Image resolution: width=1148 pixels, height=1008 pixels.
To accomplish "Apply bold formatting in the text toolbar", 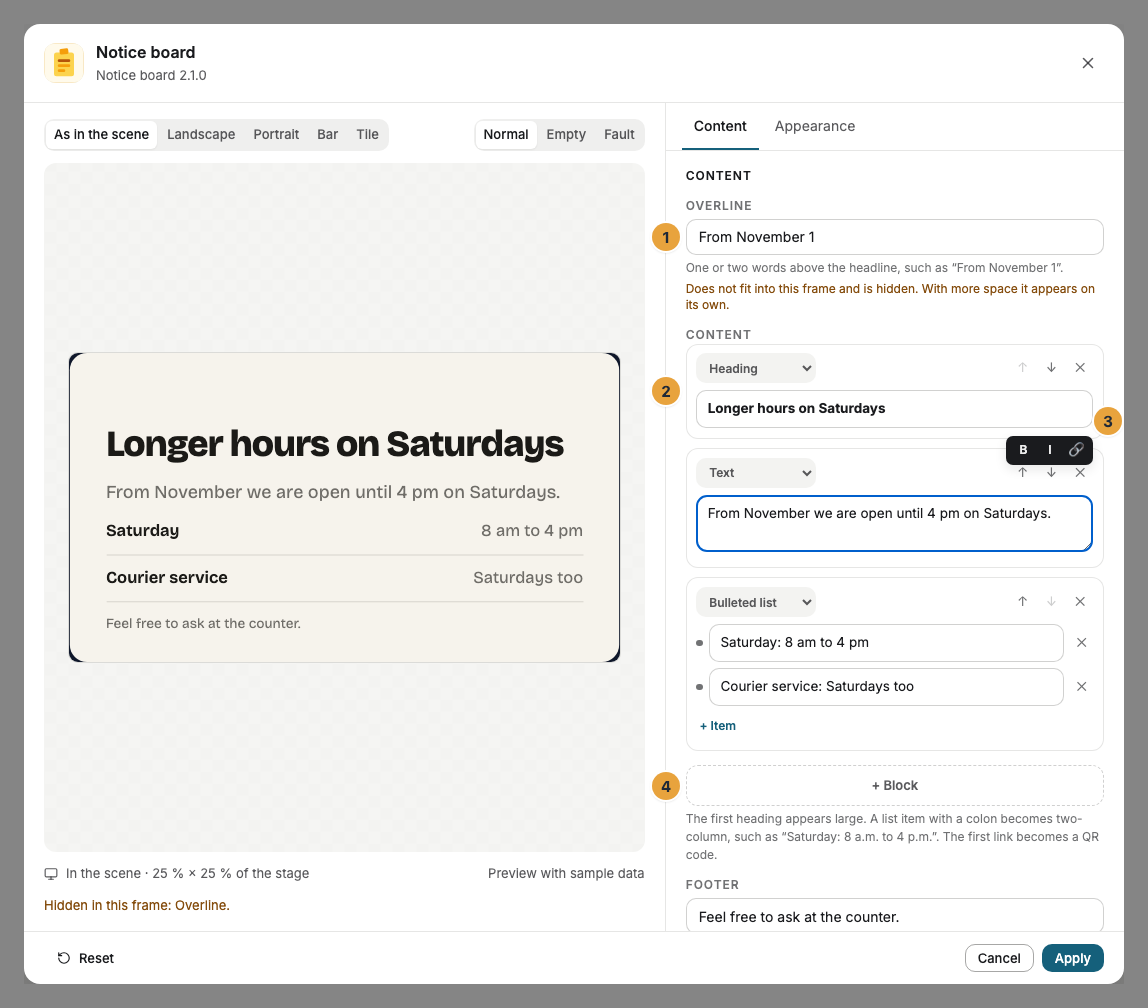I will coord(1023,450).
